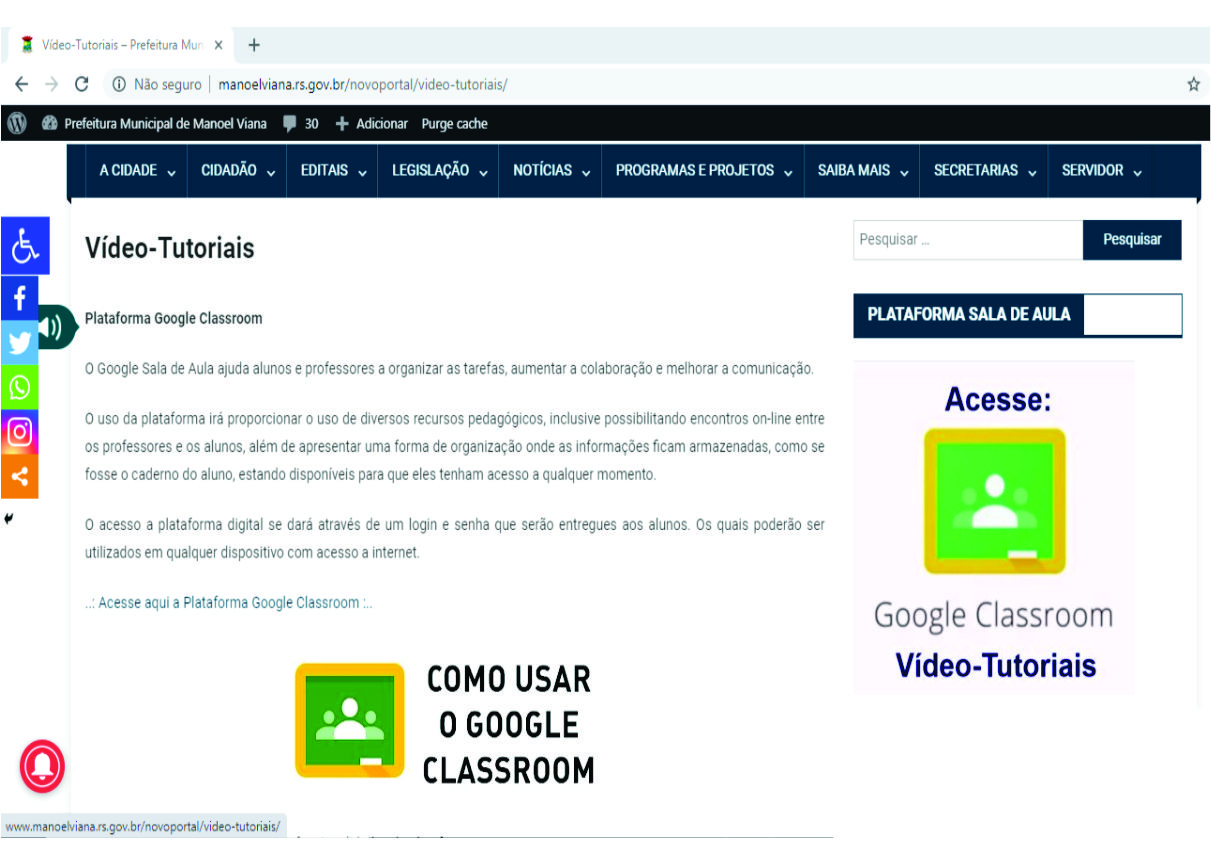
Task: Open the Instagram sidebar icon
Action: coord(19,432)
